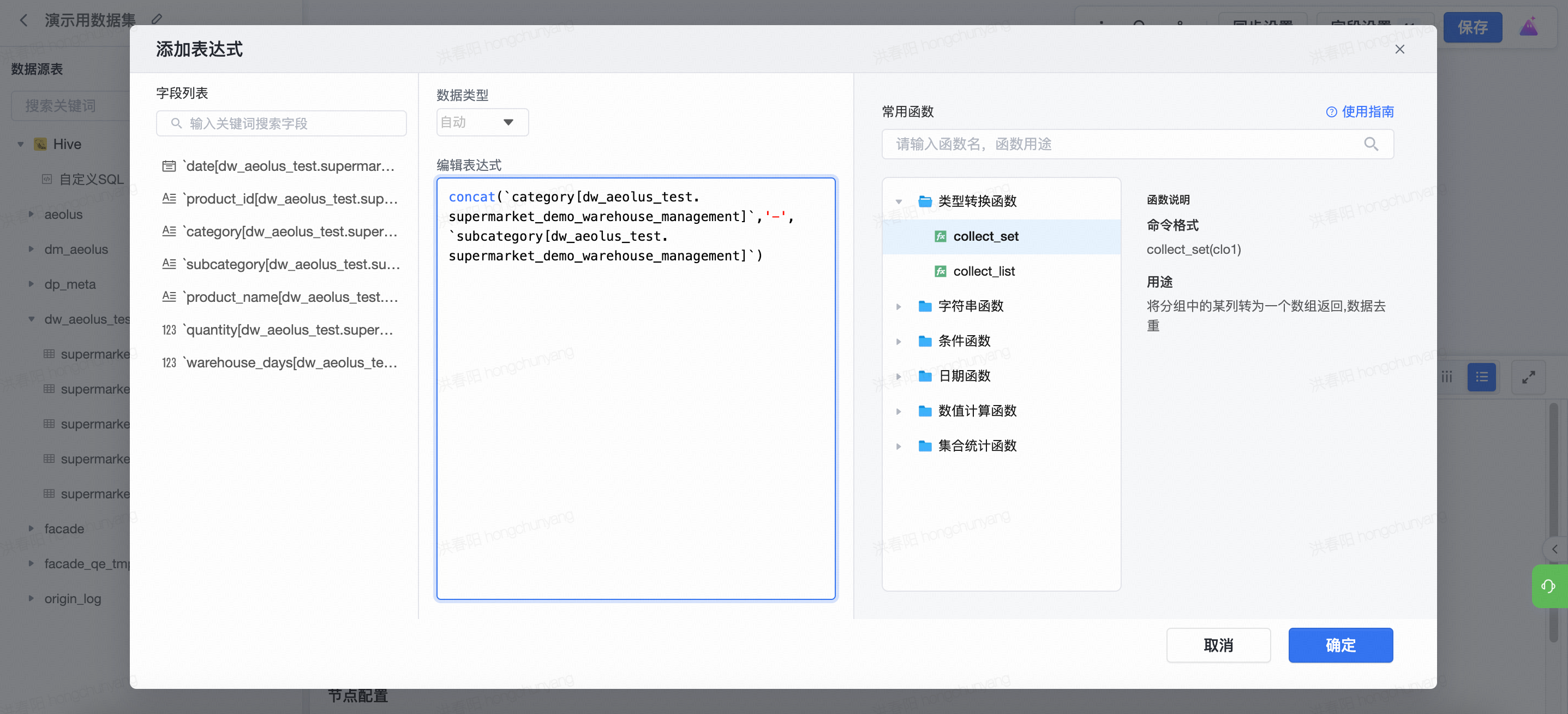
Task: Click the pencil icon to rename dataset
Action: pos(157,20)
